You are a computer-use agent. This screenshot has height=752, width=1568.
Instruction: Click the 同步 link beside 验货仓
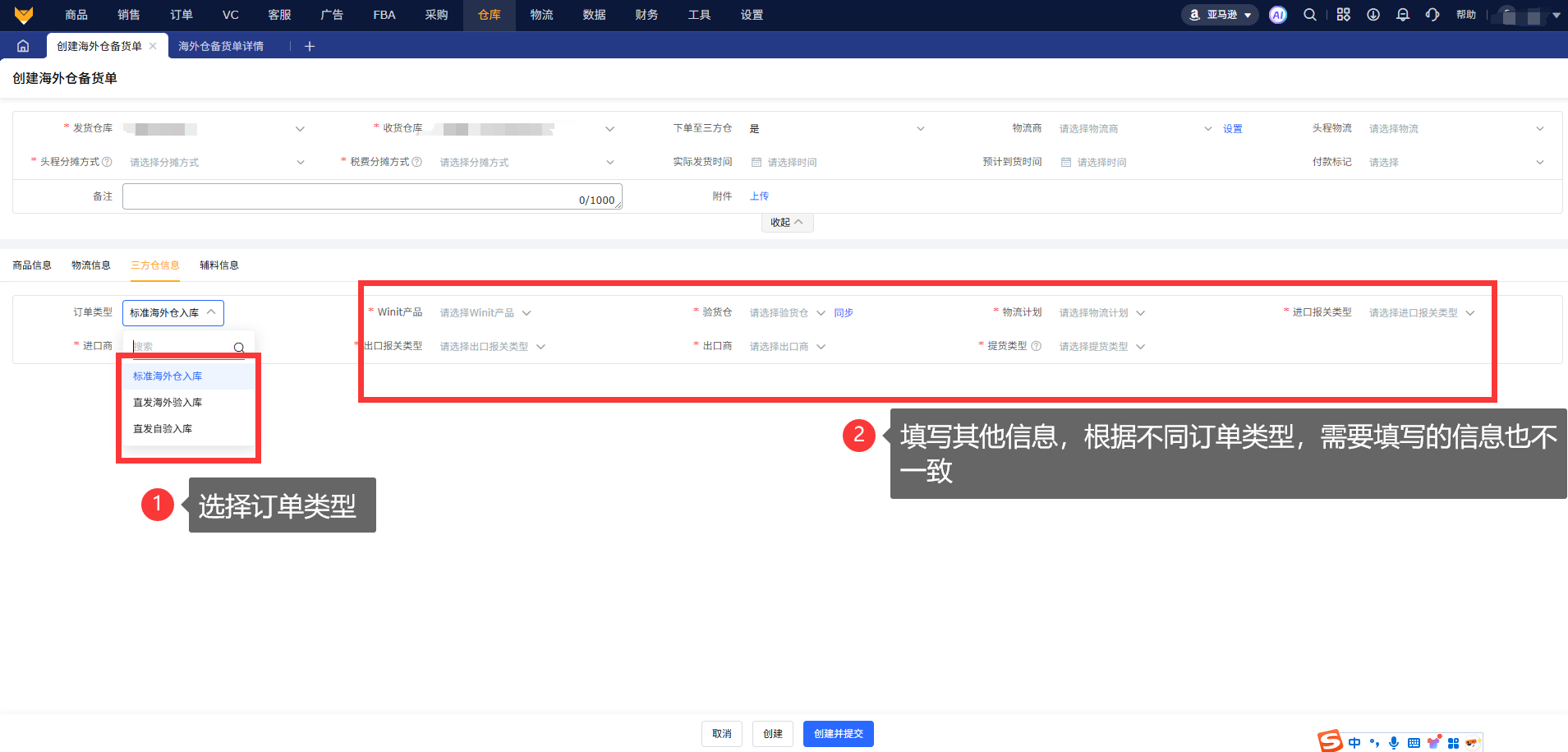click(844, 313)
